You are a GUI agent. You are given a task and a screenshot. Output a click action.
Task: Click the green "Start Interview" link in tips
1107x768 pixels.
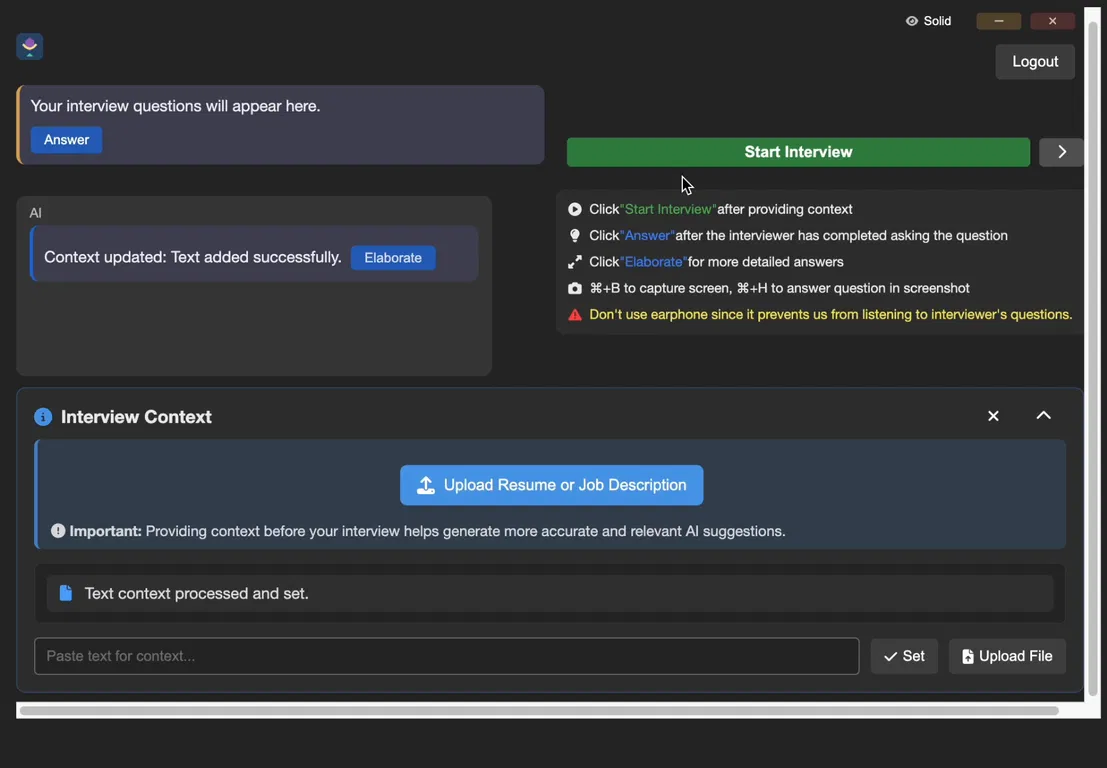point(668,210)
